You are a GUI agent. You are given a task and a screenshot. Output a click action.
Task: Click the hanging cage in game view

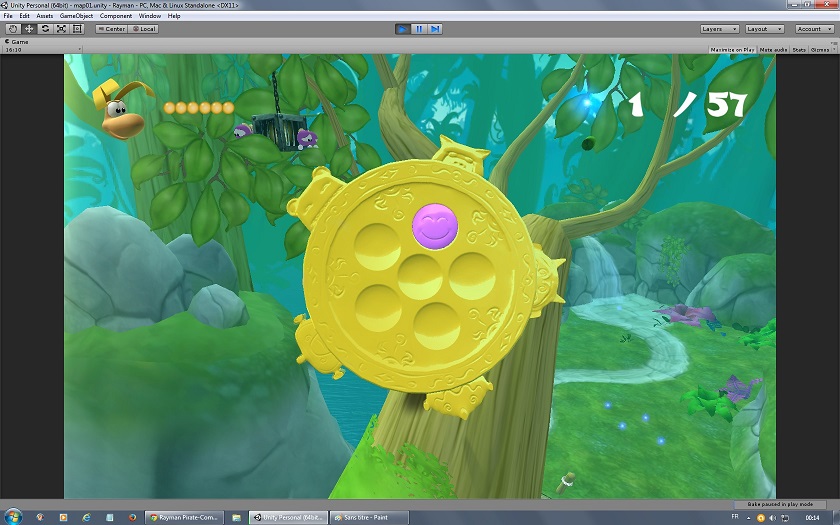tap(280, 131)
